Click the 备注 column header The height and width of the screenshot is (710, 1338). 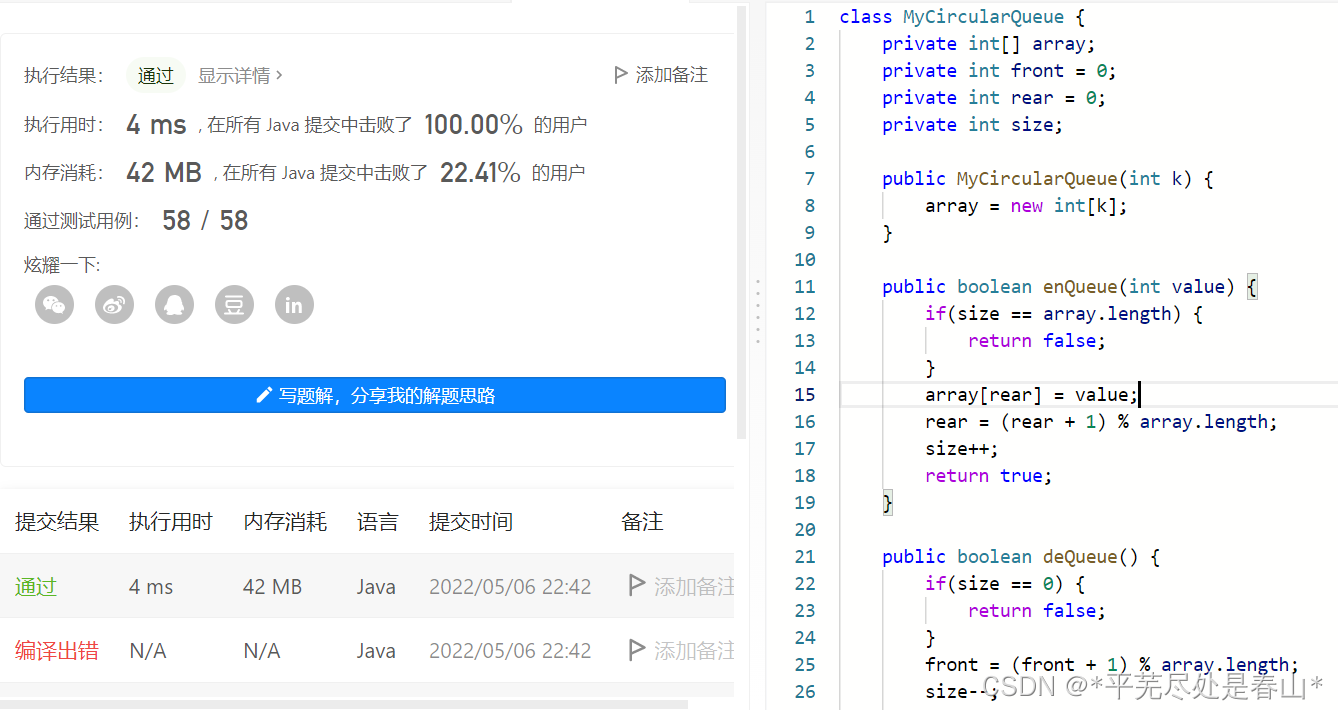pyautogui.click(x=642, y=521)
